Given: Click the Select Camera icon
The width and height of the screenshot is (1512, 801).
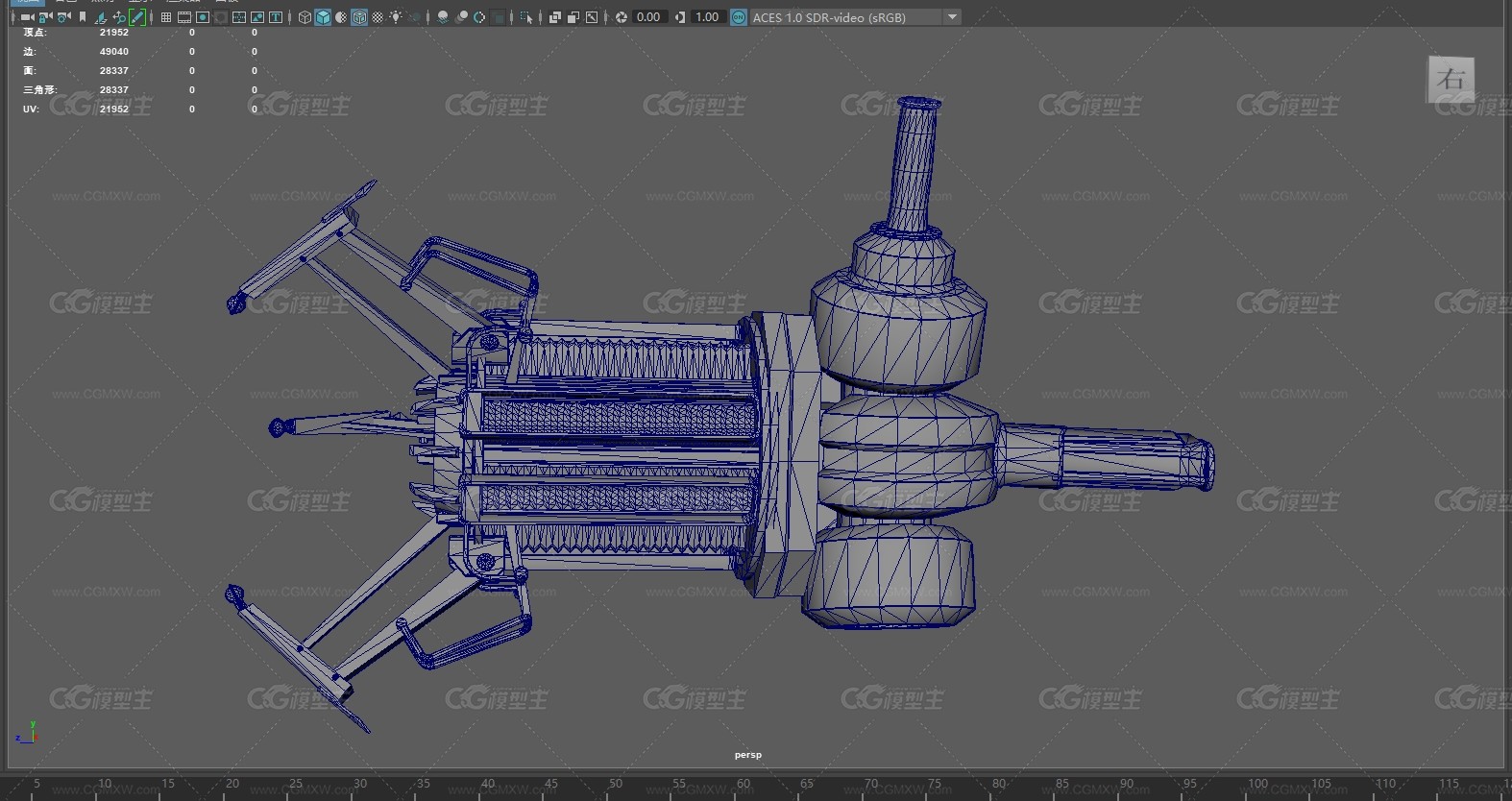Looking at the screenshot, I should [x=27, y=17].
